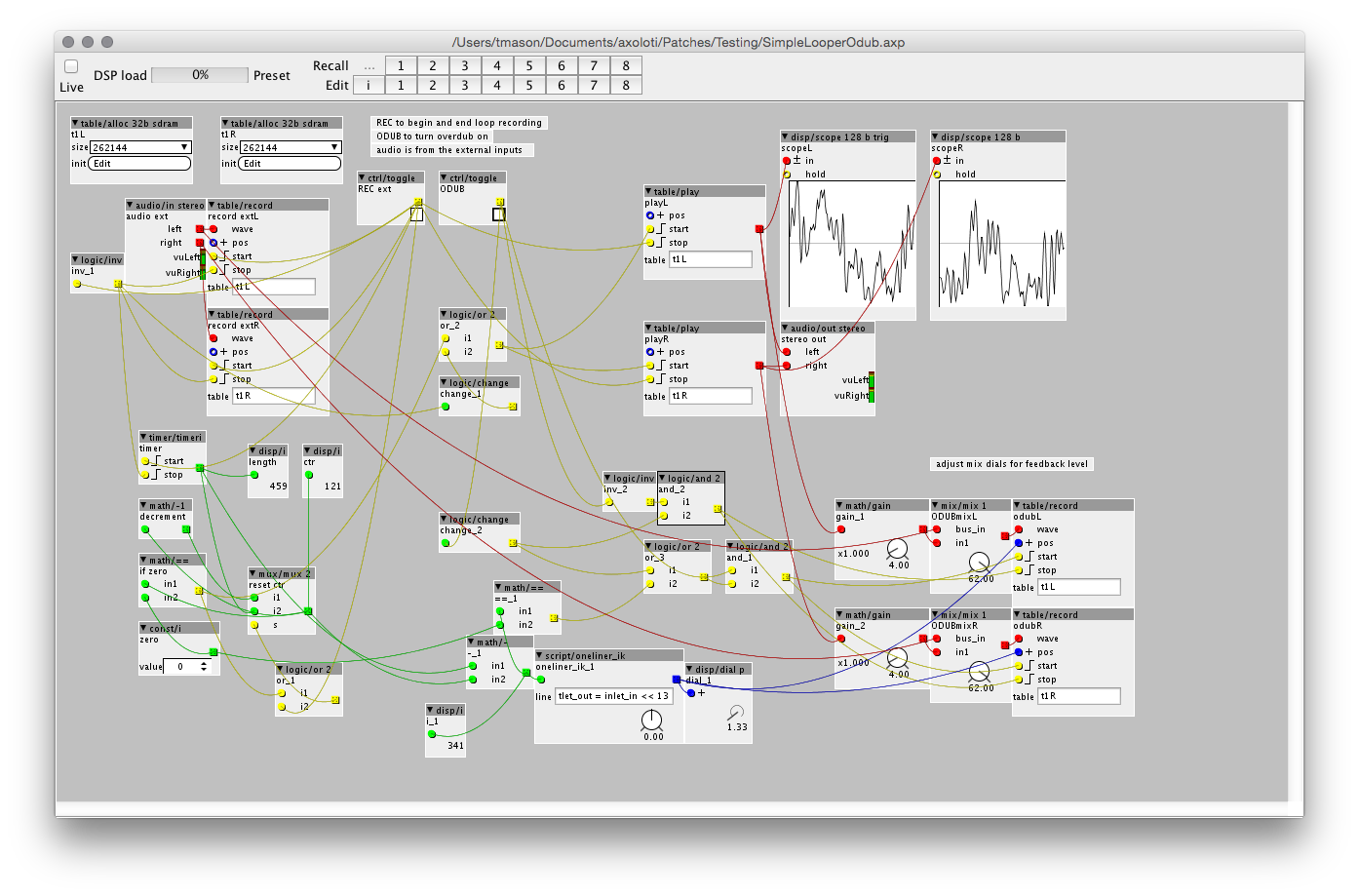
Task: Click the line expression field in oneliner_ik_1
Action: (x=613, y=696)
